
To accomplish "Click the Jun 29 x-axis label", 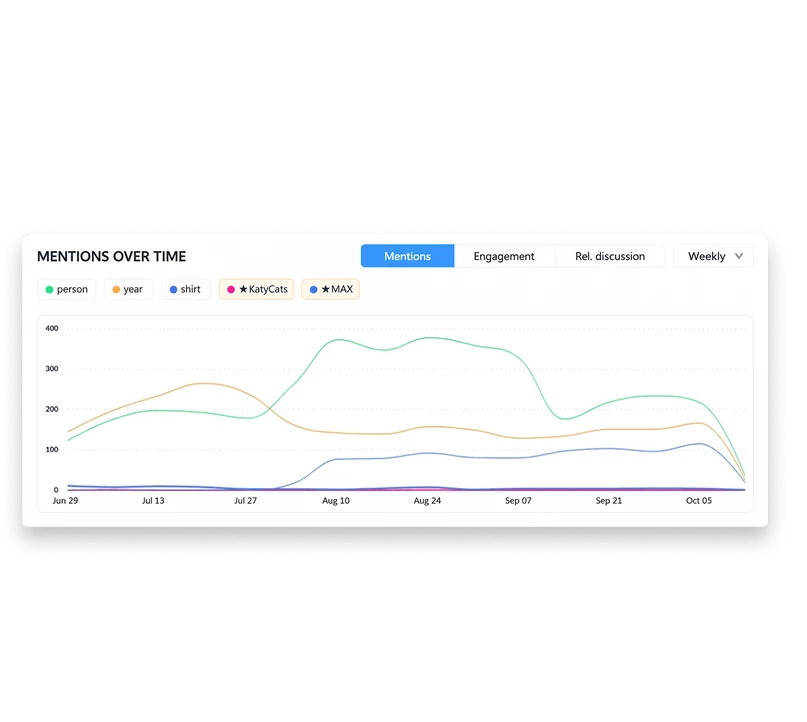I will coord(65,501).
